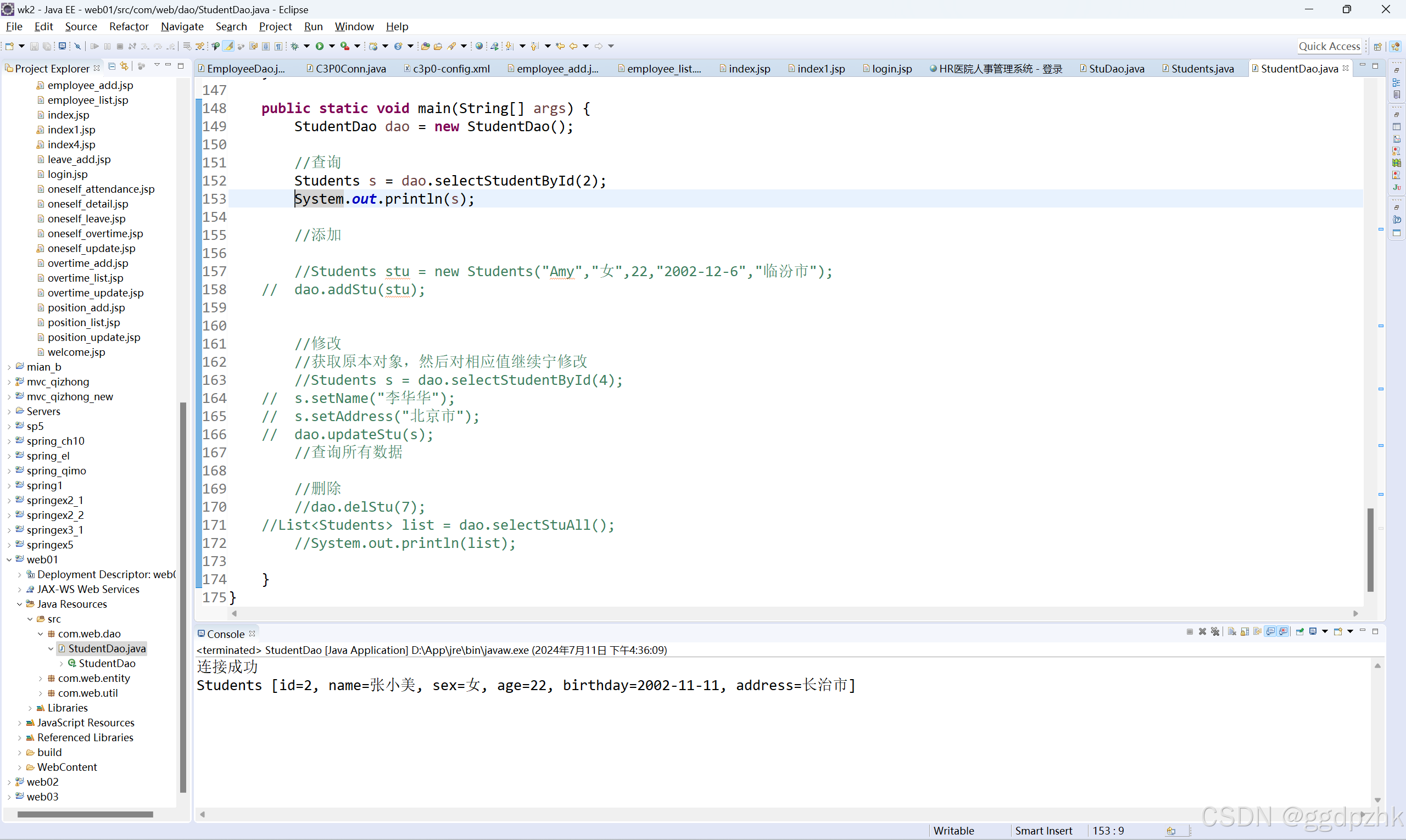Viewport: 1406px width, 840px height.
Task: Toggle Show Console on standard output
Action: (x=1270, y=632)
